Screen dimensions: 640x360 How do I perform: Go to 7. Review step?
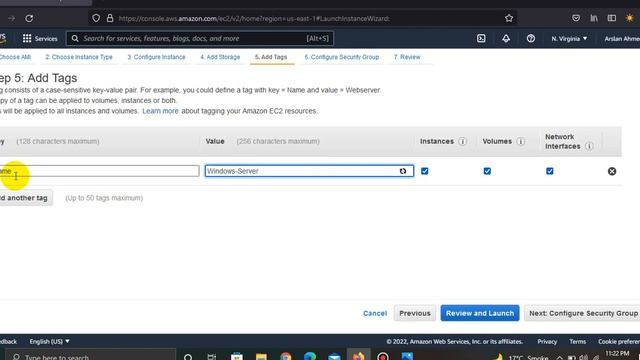[407, 57]
